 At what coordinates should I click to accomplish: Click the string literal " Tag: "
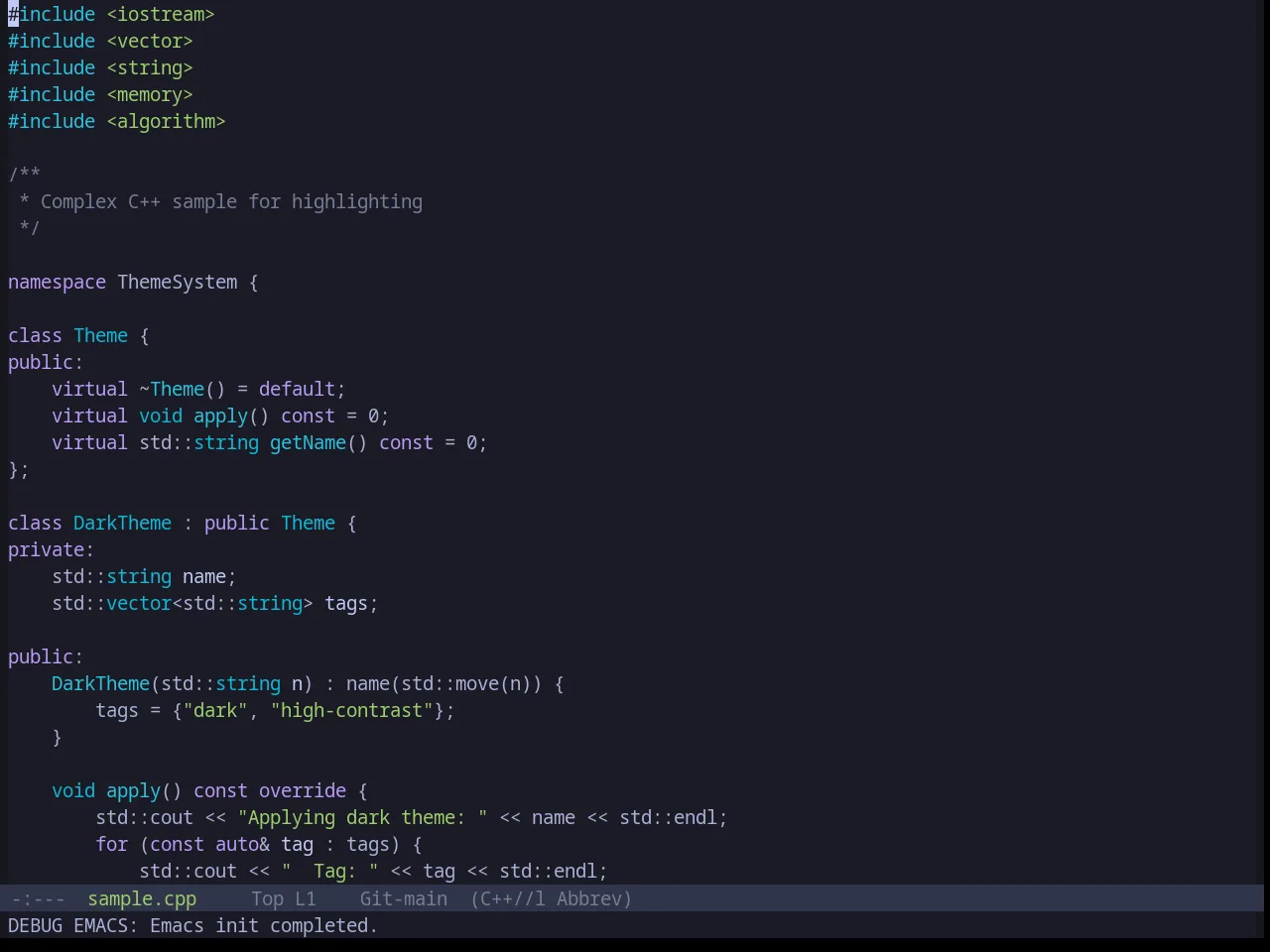pos(330,871)
